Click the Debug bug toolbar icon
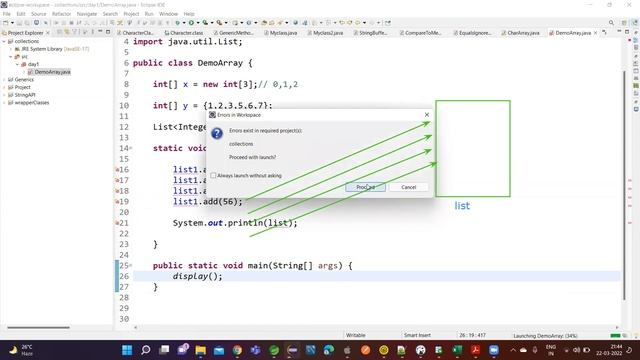The image size is (640, 360). click(177, 23)
